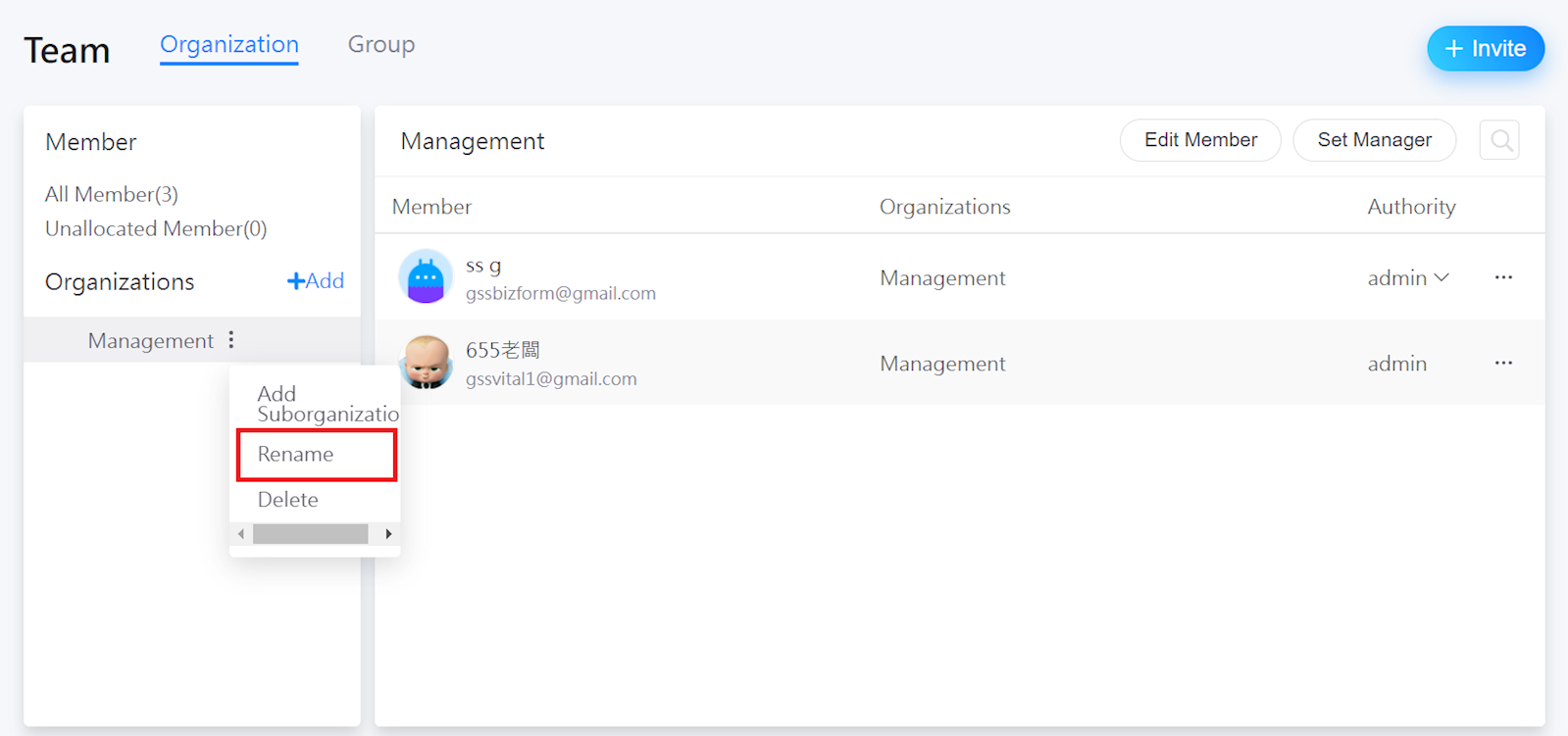The width and height of the screenshot is (1568, 736).
Task: Click the Edit Member button
Action: tap(1199, 140)
